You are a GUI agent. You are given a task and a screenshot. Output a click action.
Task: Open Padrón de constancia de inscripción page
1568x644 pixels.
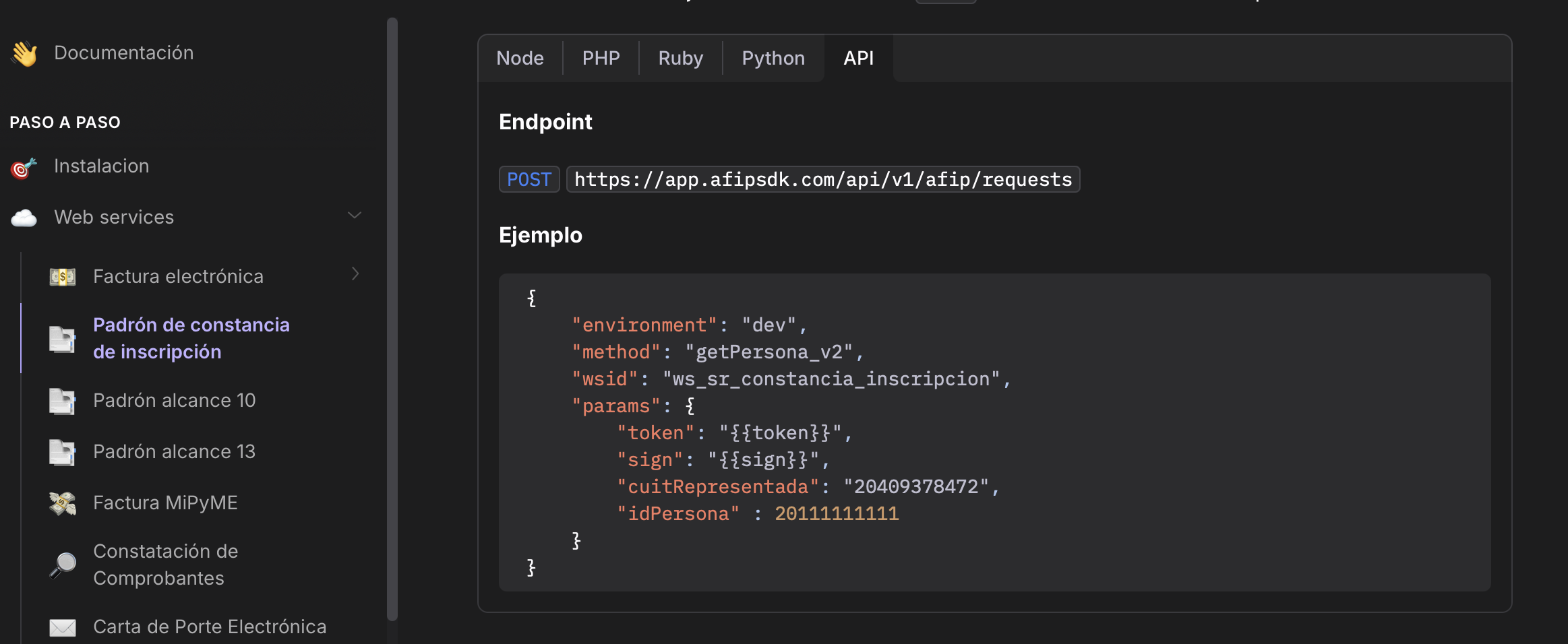pyautogui.click(x=191, y=338)
